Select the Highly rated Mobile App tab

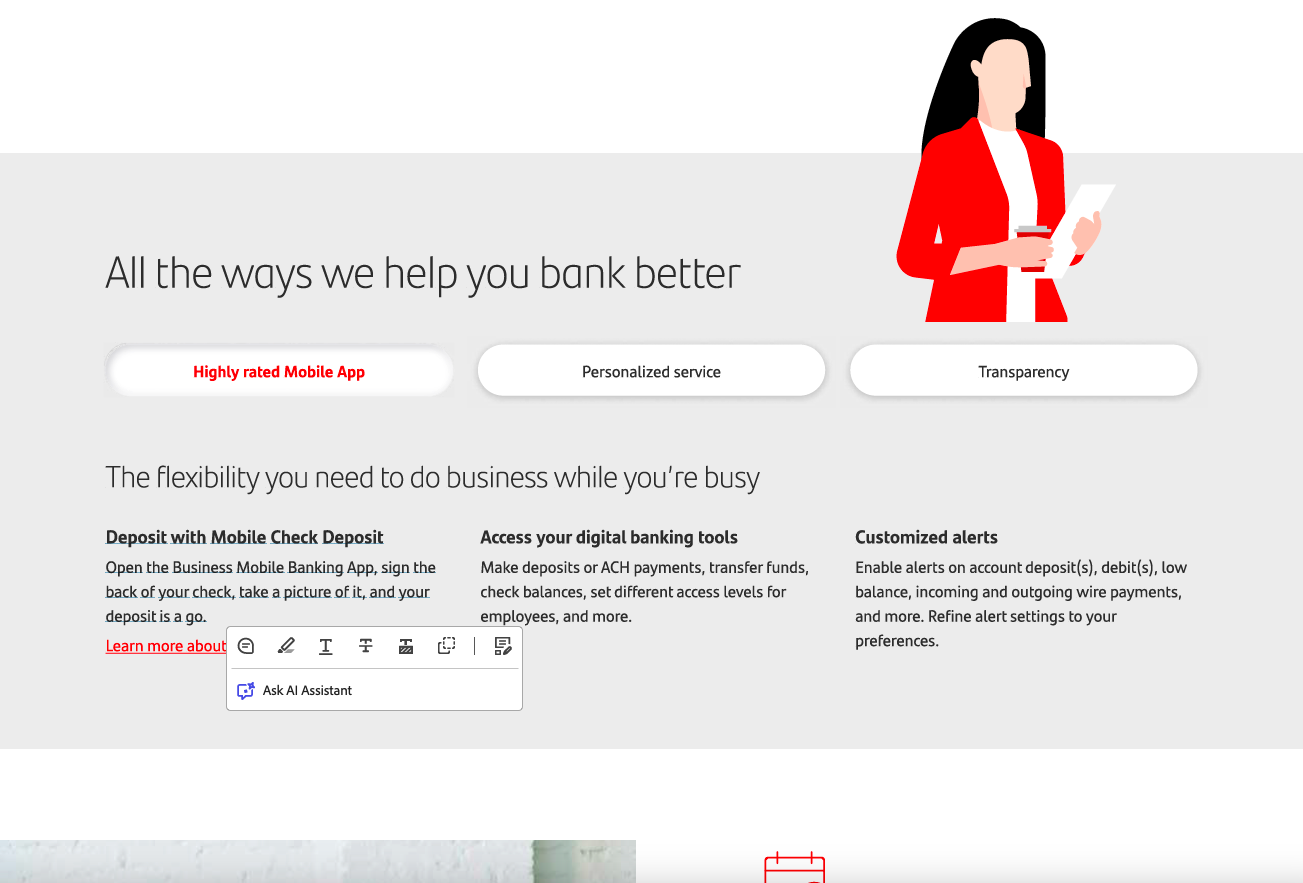click(280, 372)
